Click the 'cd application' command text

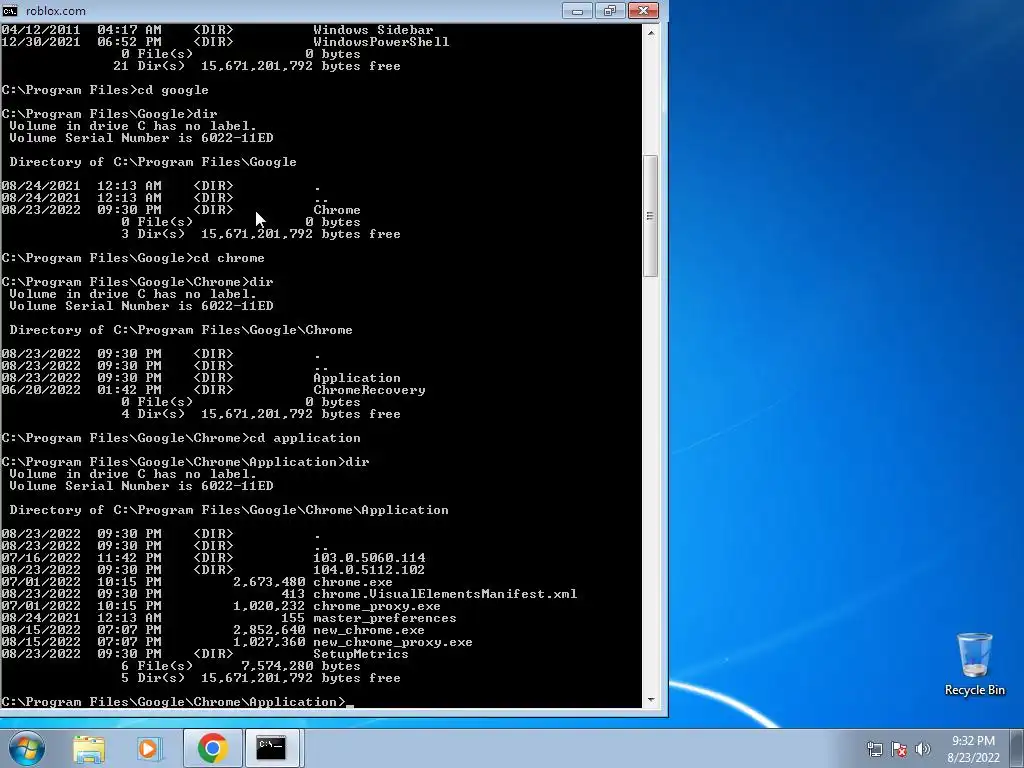305,438
